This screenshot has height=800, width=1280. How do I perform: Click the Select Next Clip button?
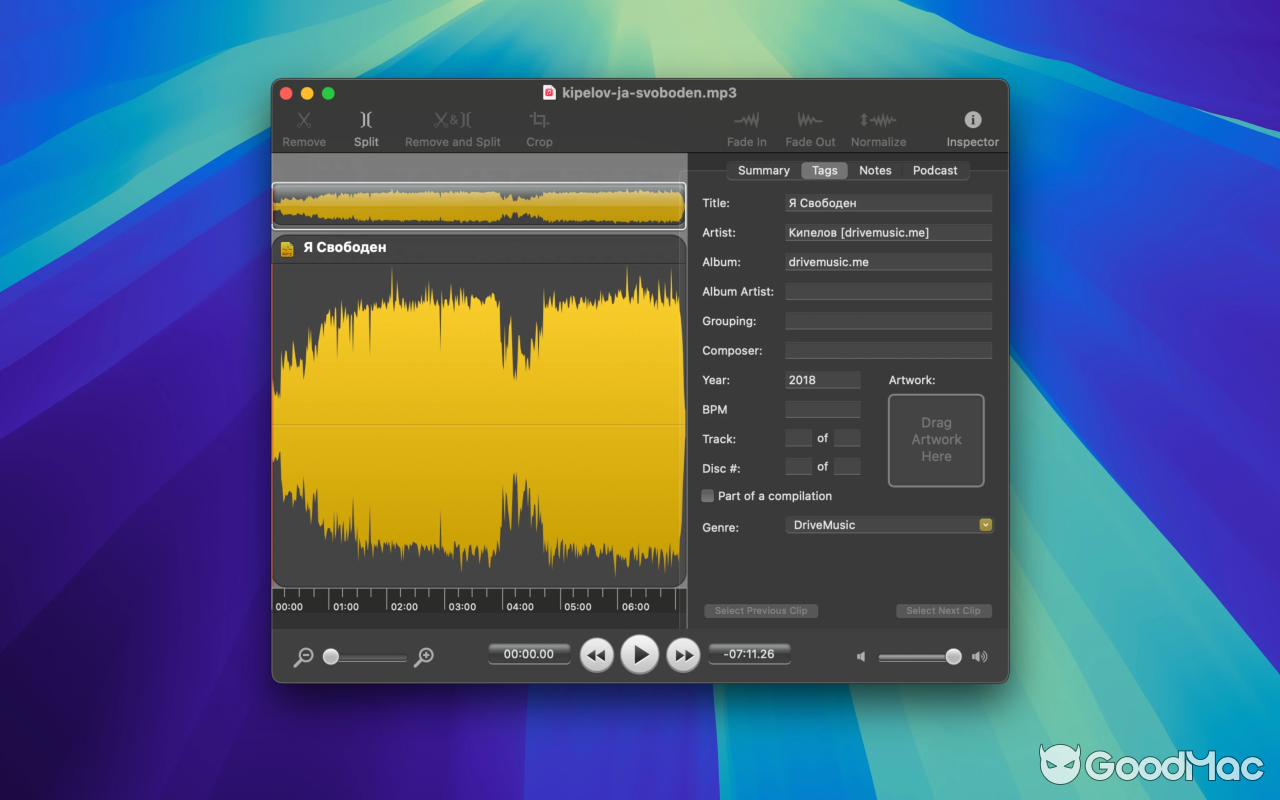coord(943,610)
